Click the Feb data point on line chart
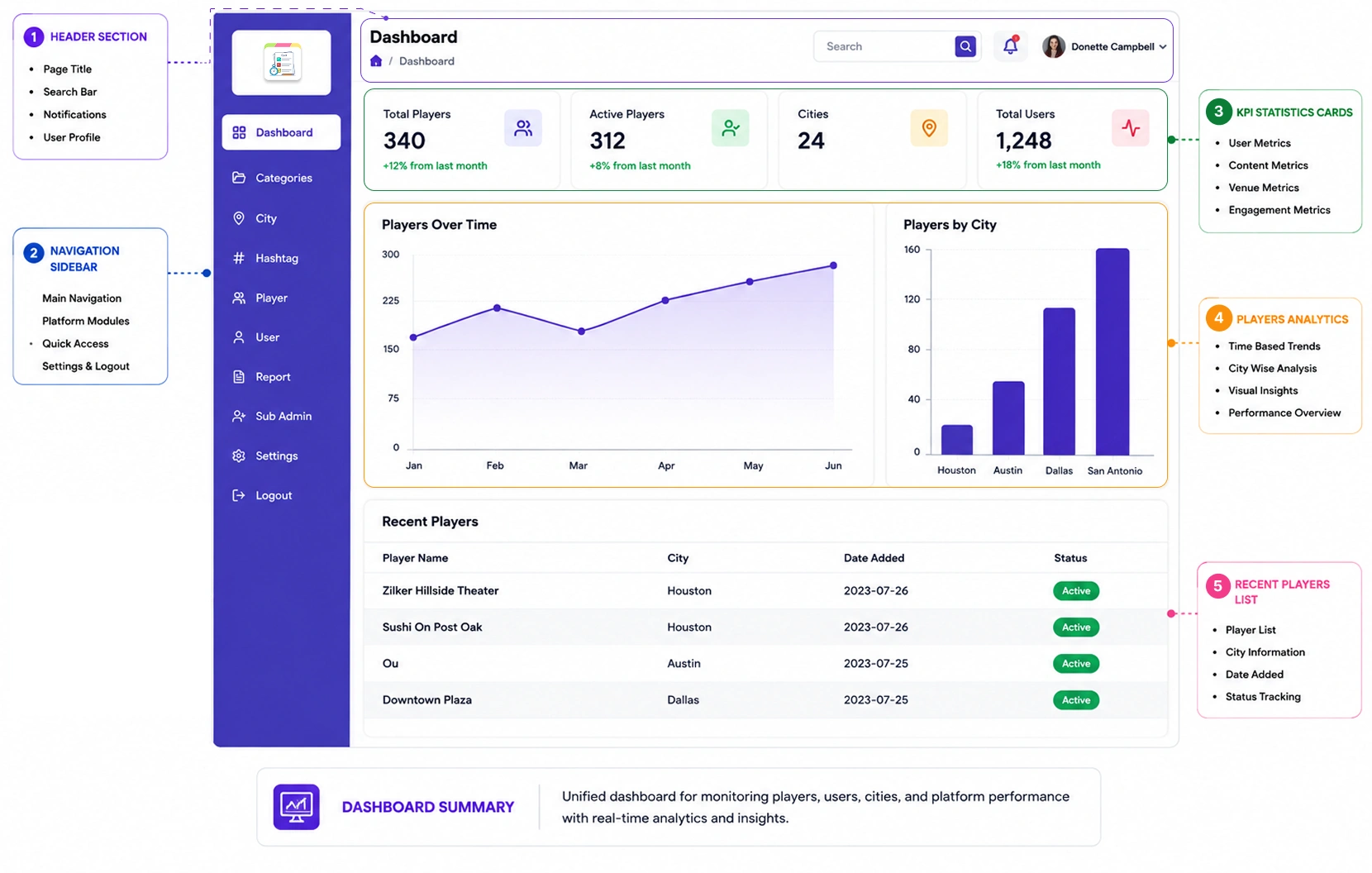1372x873 pixels. click(497, 308)
